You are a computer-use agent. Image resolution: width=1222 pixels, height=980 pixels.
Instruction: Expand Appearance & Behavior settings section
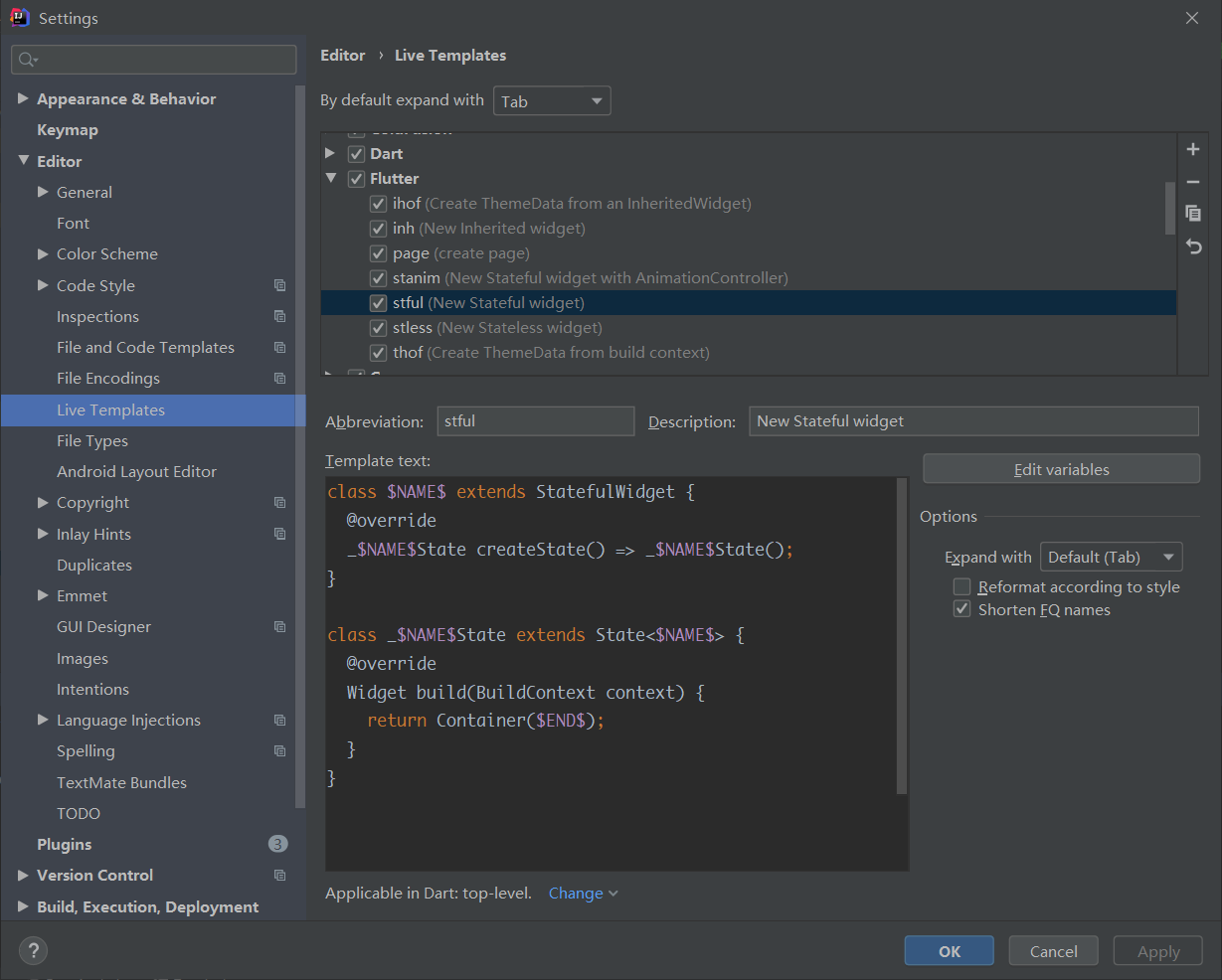[23, 98]
